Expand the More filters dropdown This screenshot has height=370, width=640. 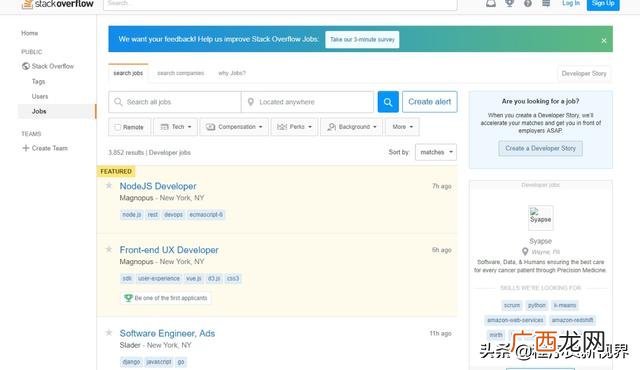tap(402, 127)
